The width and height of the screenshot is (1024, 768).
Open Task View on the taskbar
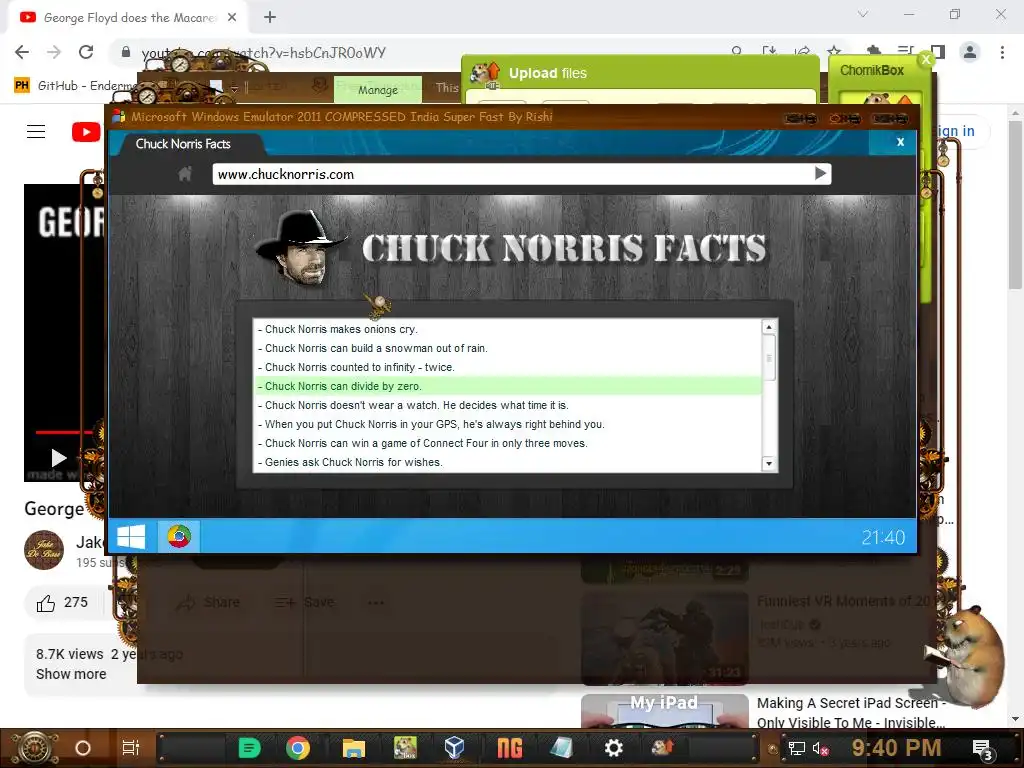(131, 748)
